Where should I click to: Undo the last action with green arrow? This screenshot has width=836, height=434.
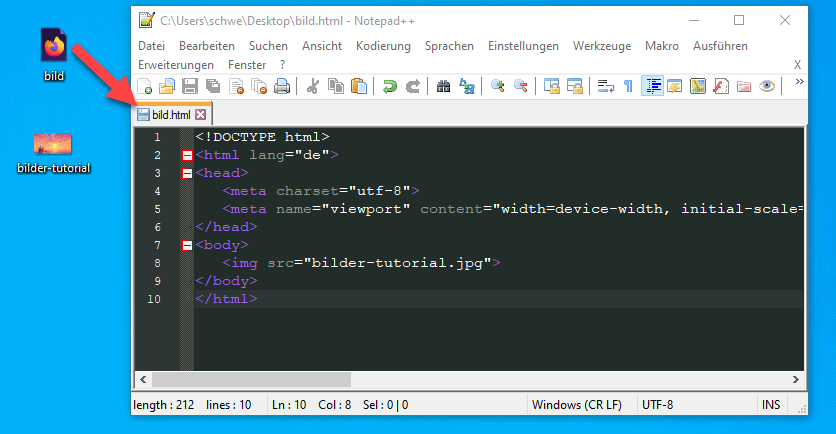click(x=390, y=86)
